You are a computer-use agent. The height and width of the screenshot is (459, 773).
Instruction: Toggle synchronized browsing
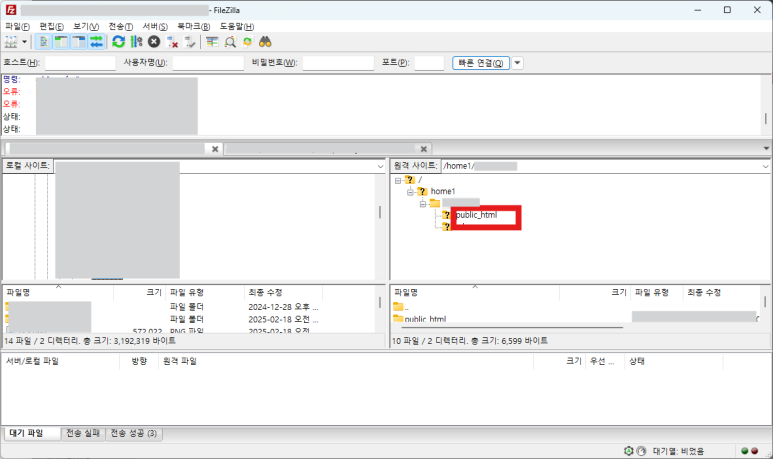coord(247,42)
